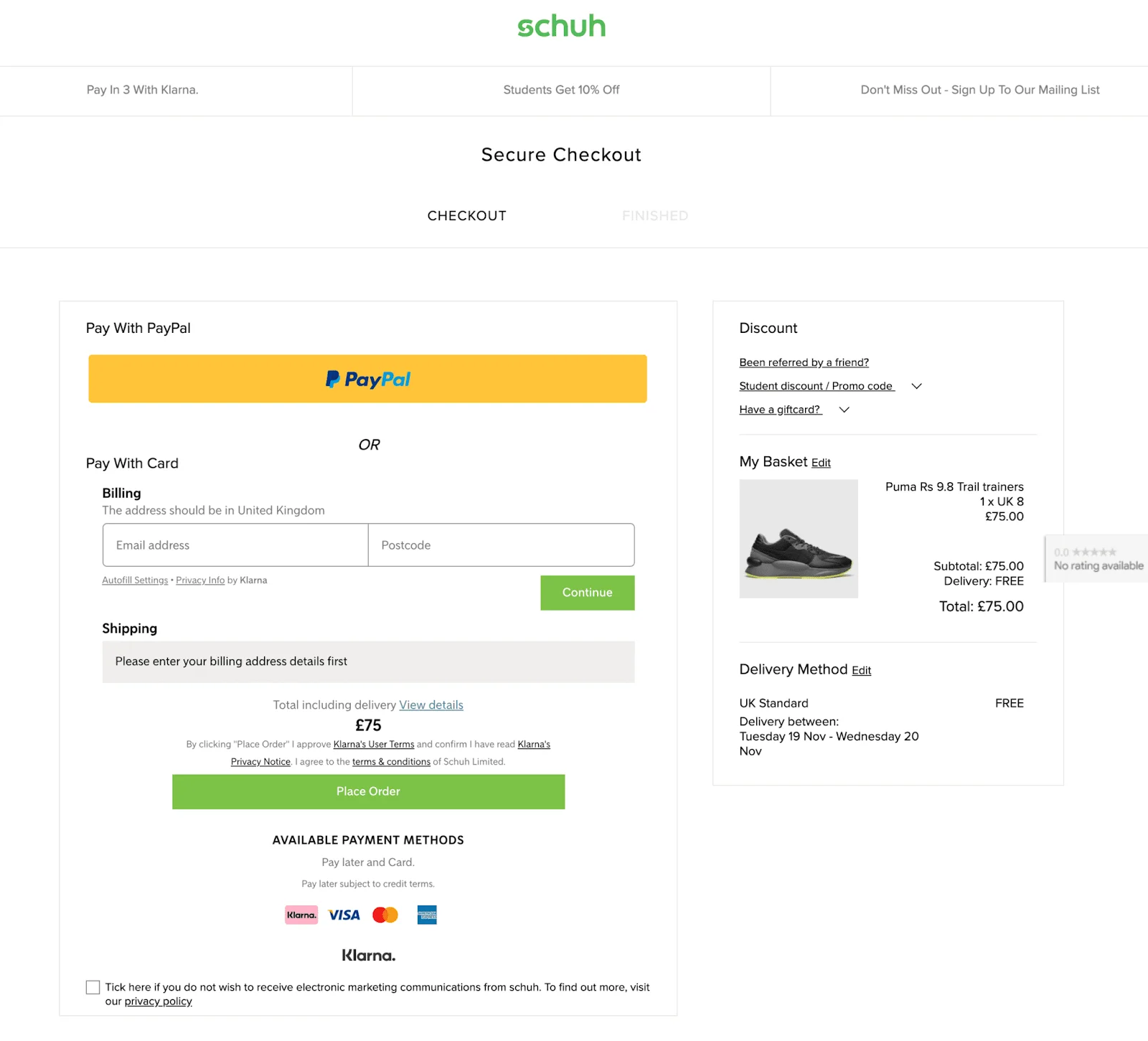Click the American Express icon
Viewport: 1148px width, 1041px height.
(427, 915)
